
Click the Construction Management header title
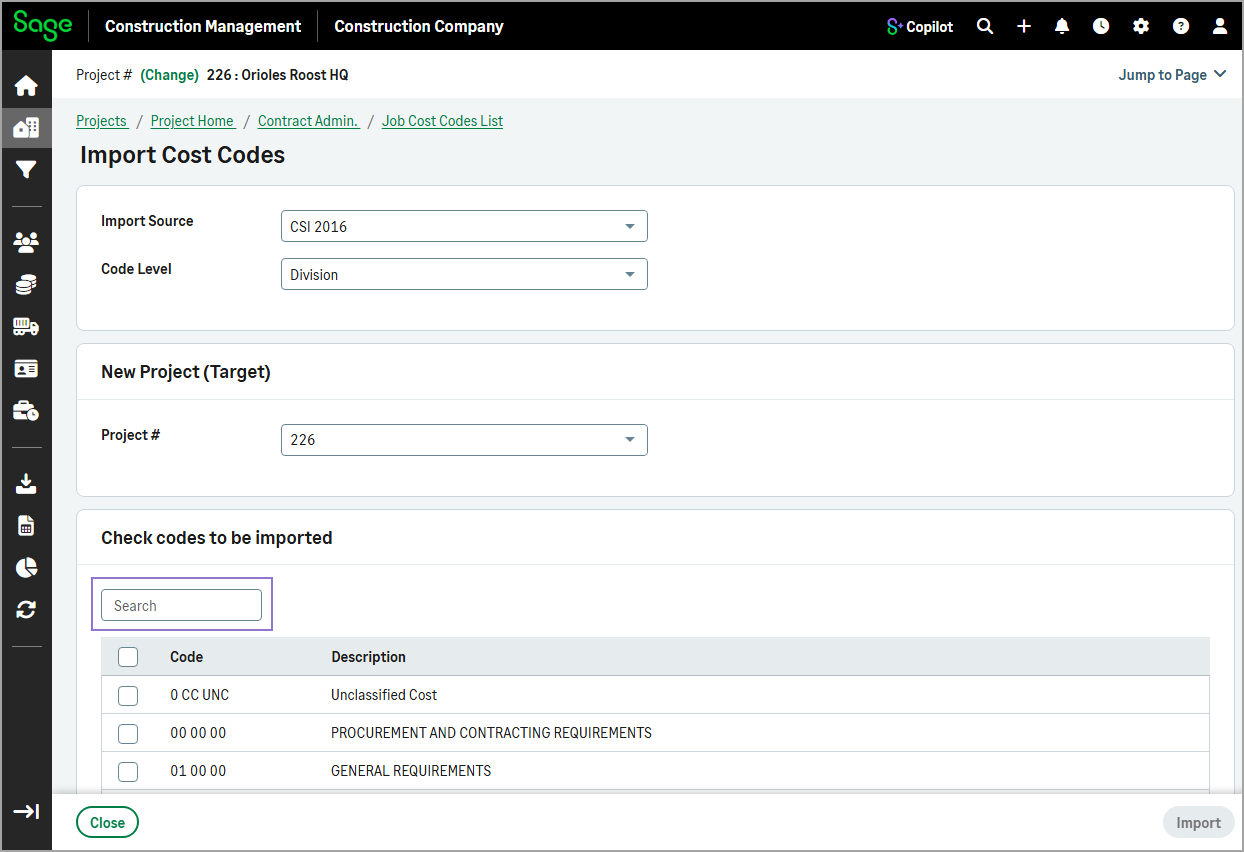coord(203,26)
